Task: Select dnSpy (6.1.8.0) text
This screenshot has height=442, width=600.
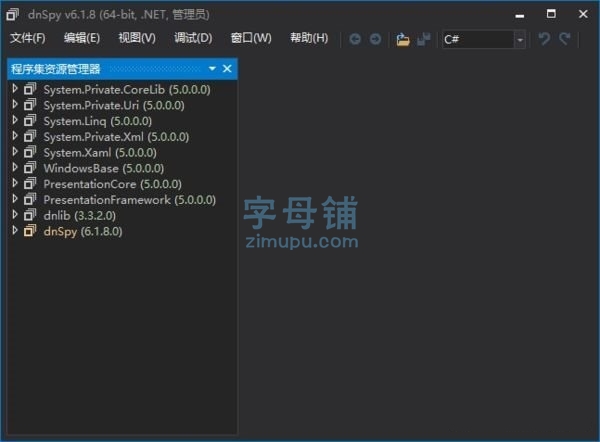Action: [x=83, y=232]
